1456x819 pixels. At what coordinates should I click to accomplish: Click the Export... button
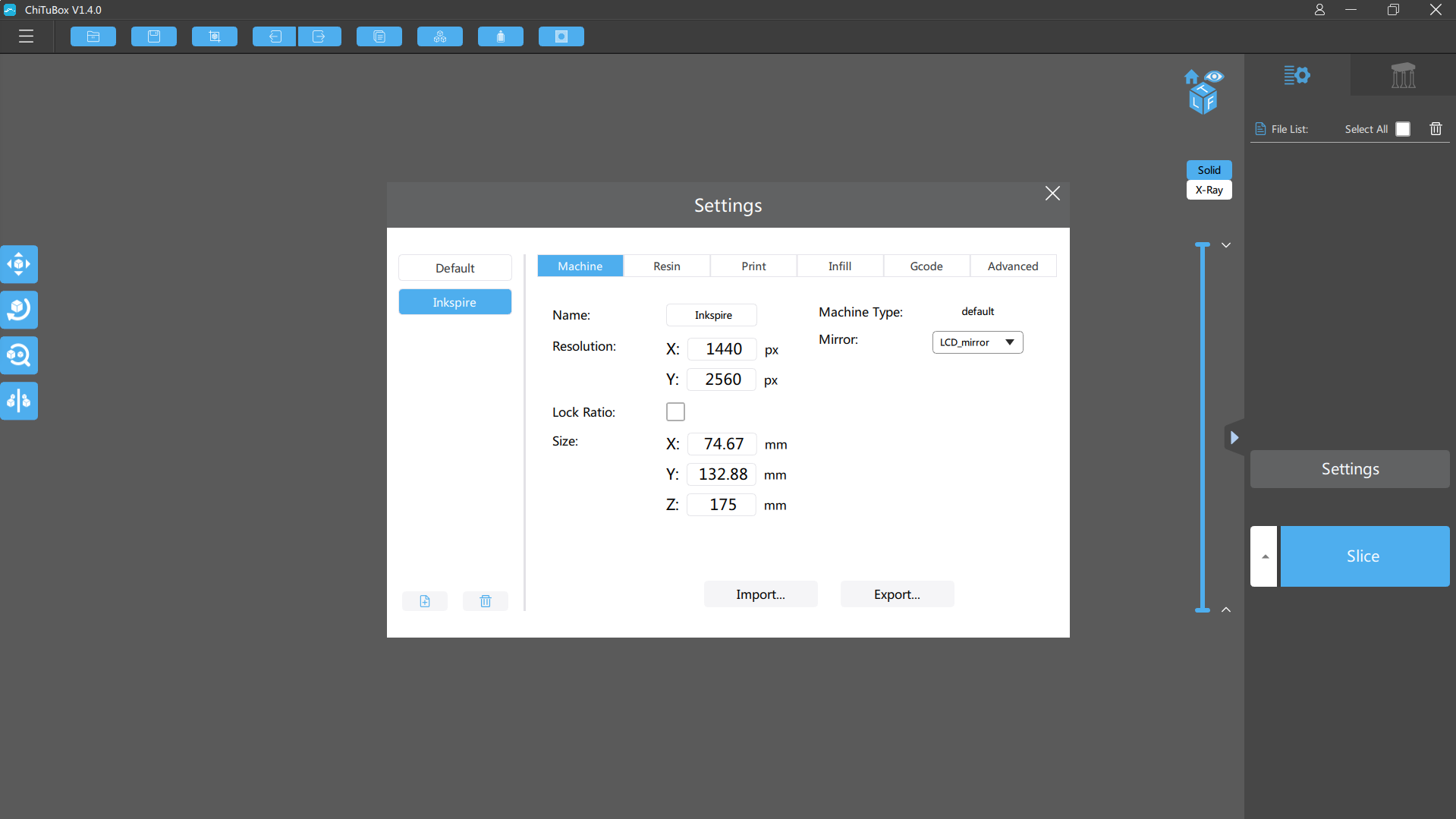point(898,594)
